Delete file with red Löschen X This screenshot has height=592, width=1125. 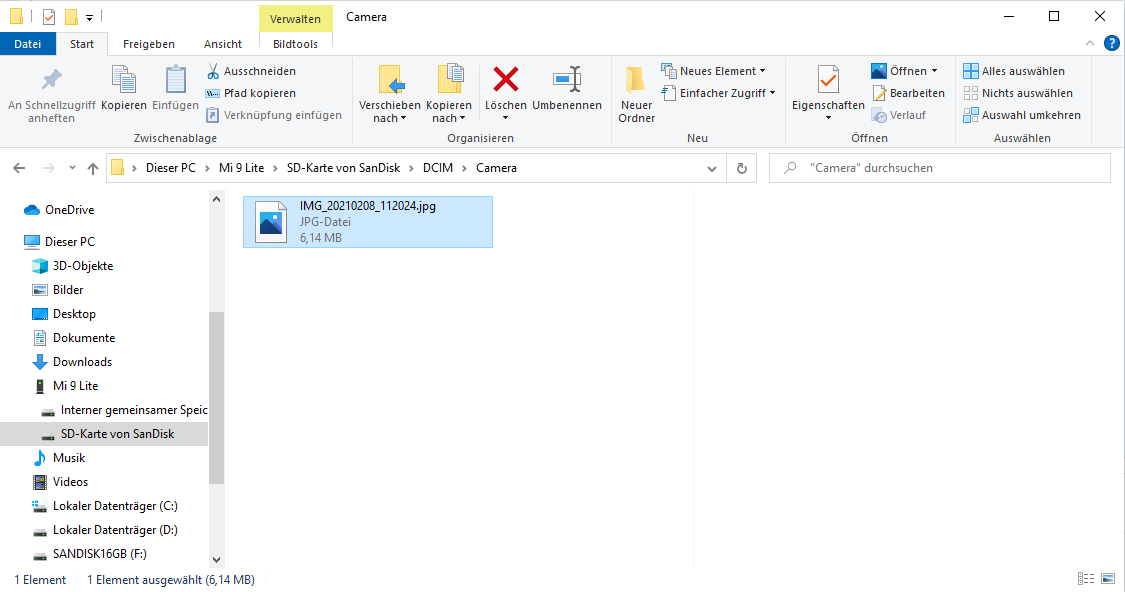point(506,80)
